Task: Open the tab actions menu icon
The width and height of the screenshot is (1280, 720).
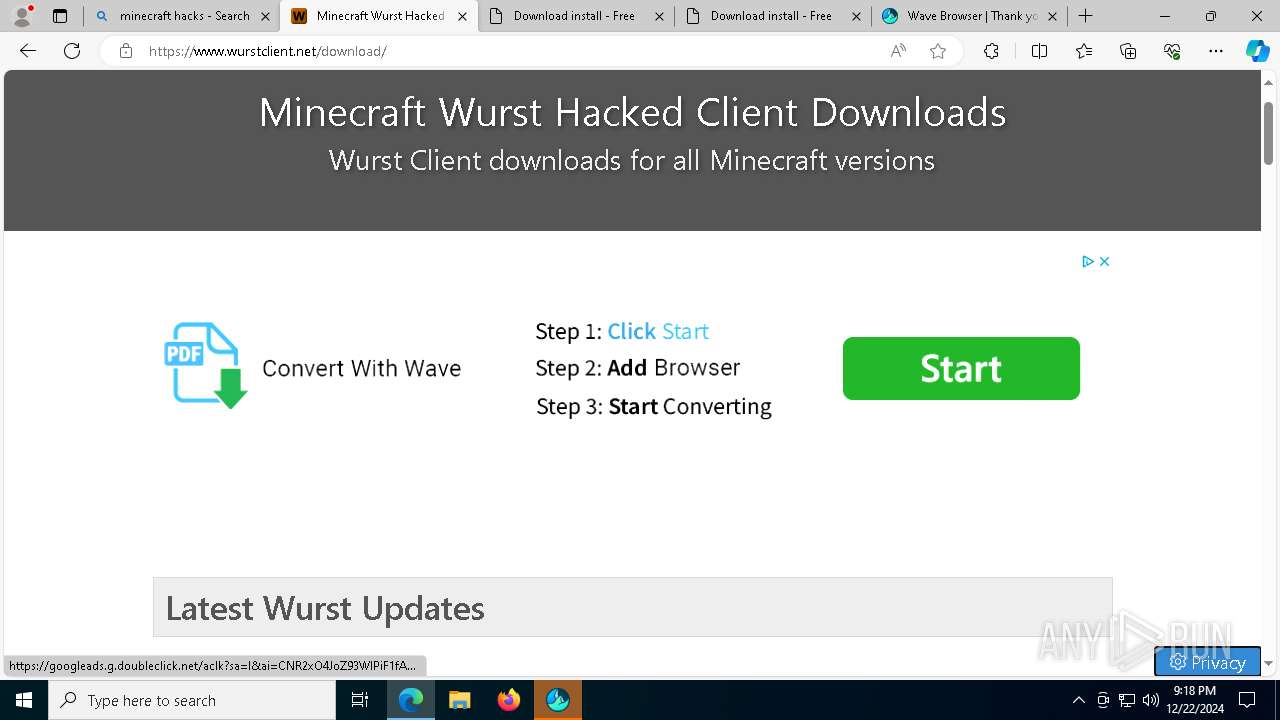Action: [x=60, y=16]
